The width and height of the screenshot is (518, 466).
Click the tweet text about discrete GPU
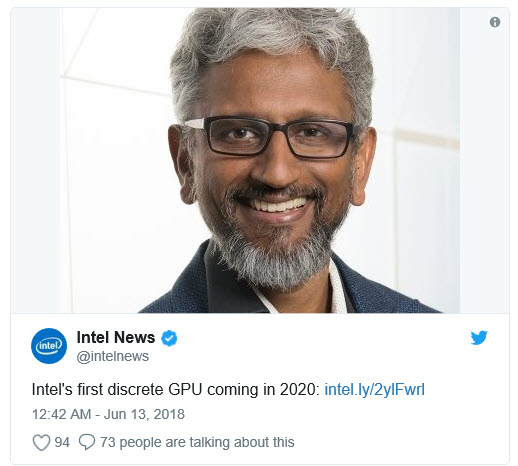point(176,389)
